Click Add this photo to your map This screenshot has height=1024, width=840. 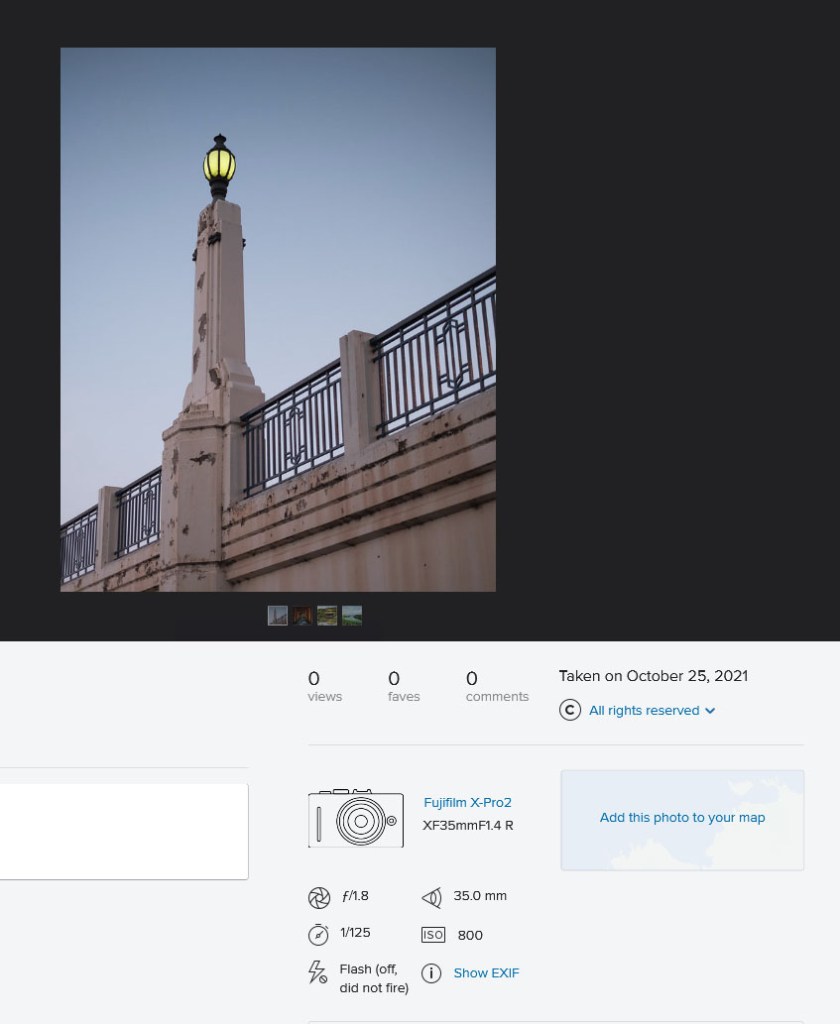point(682,818)
